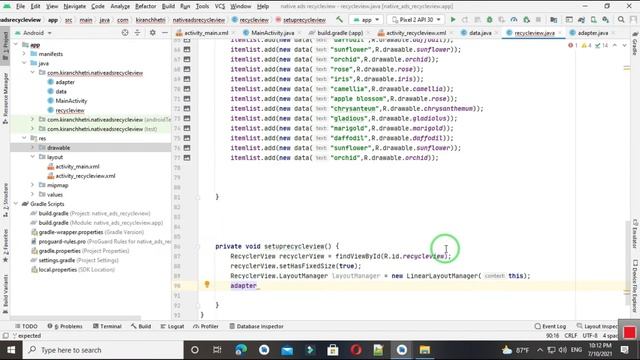Open the Build menu
The image size is (640, 360).
(168, 6)
